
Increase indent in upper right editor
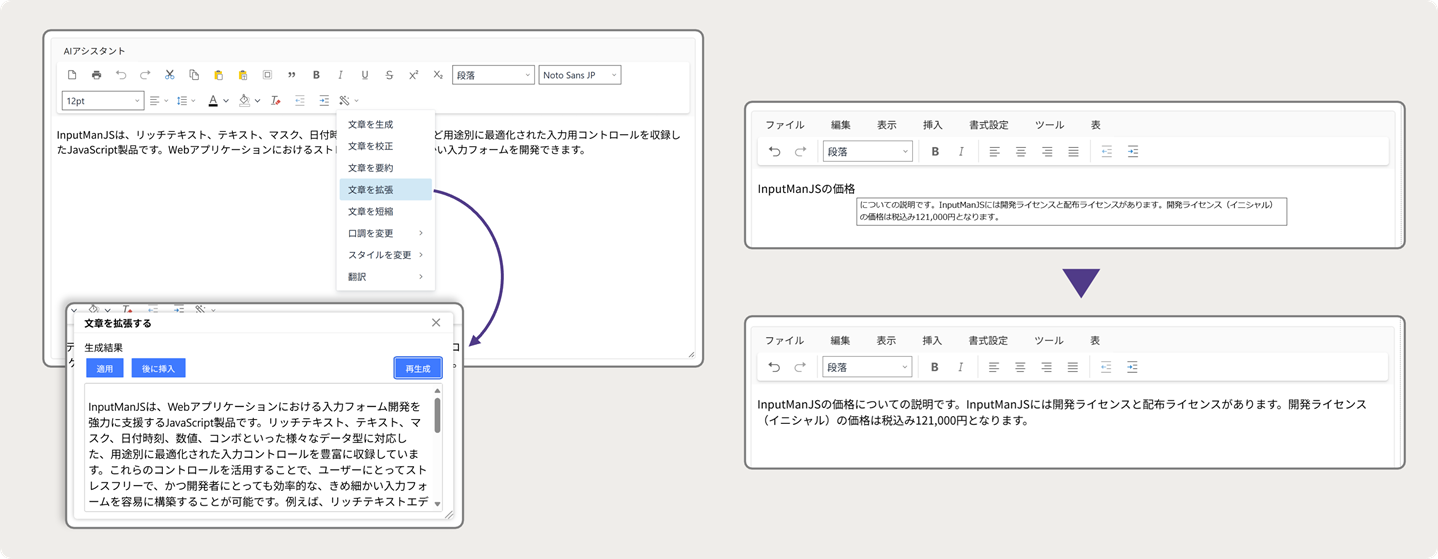click(1133, 152)
